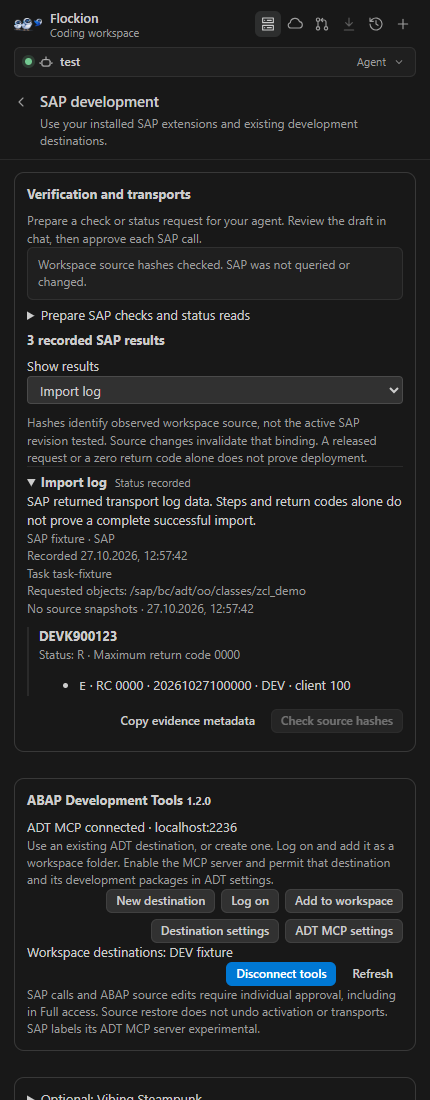The height and width of the screenshot is (1100, 430).
Task: Click the Check source hashes button
Action: point(337,720)
